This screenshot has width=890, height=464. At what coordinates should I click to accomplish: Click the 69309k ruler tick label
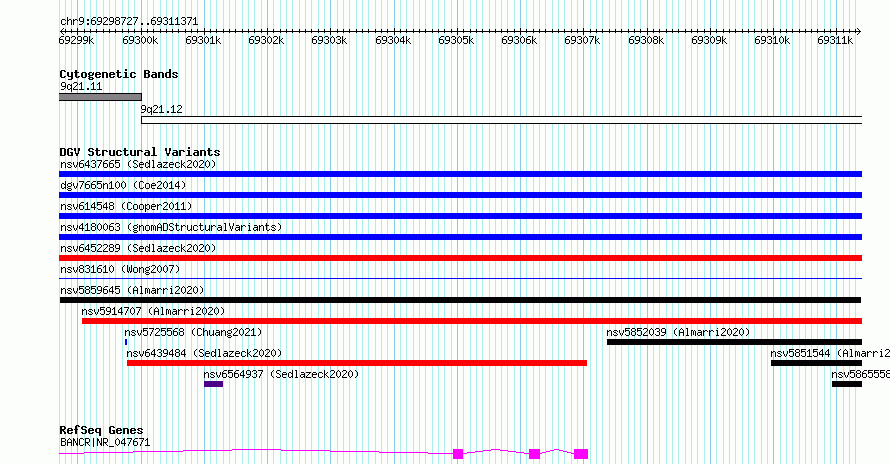click(709, 40)
